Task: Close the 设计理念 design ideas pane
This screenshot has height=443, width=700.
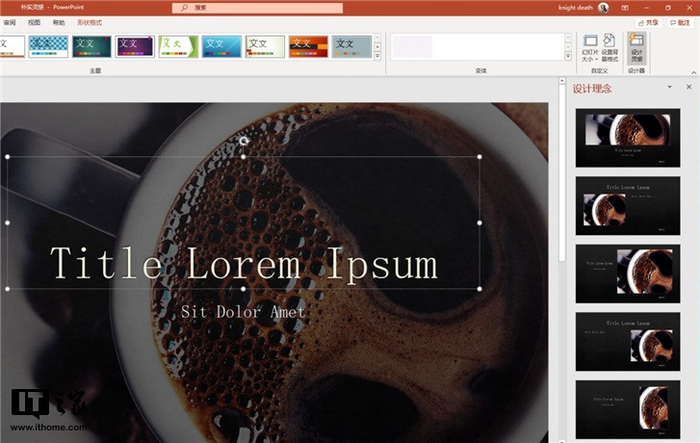Action: click(x=689, y=87)
